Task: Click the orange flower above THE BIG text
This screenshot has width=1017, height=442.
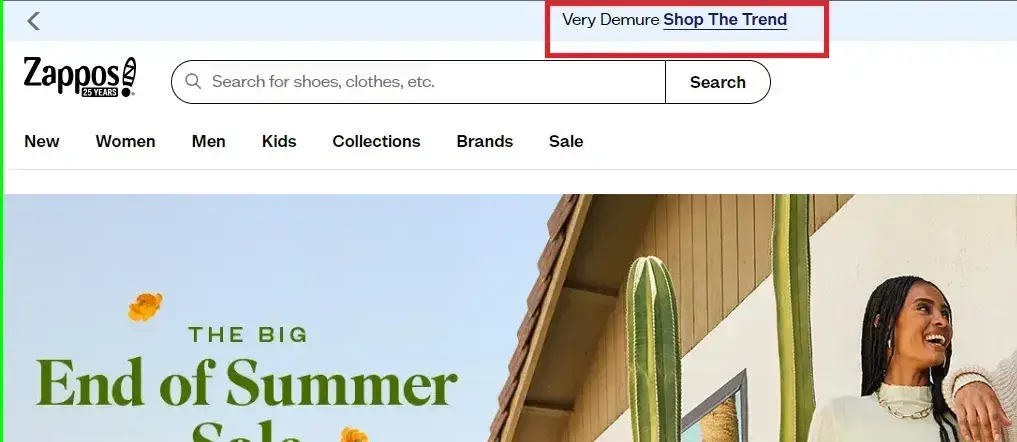Action: pyautogui.click(x=145, y=306)
